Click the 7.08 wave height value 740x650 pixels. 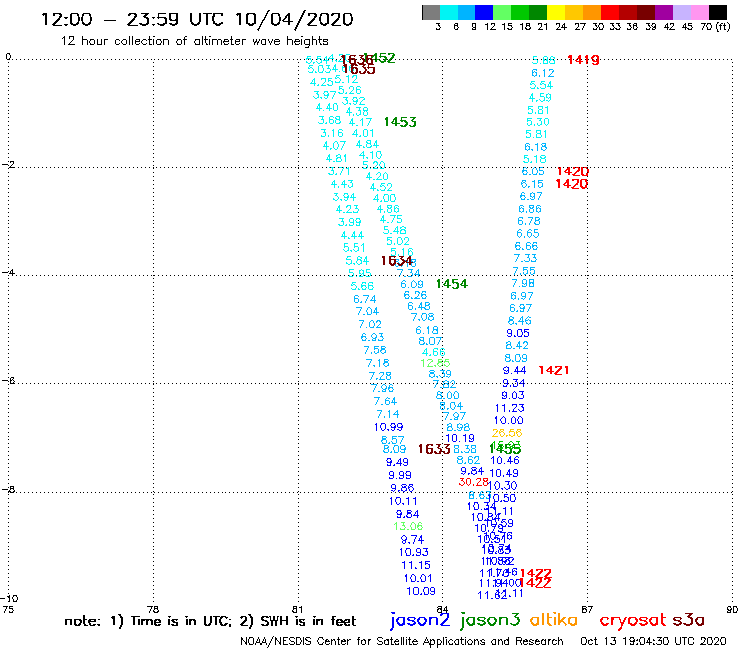422,317
